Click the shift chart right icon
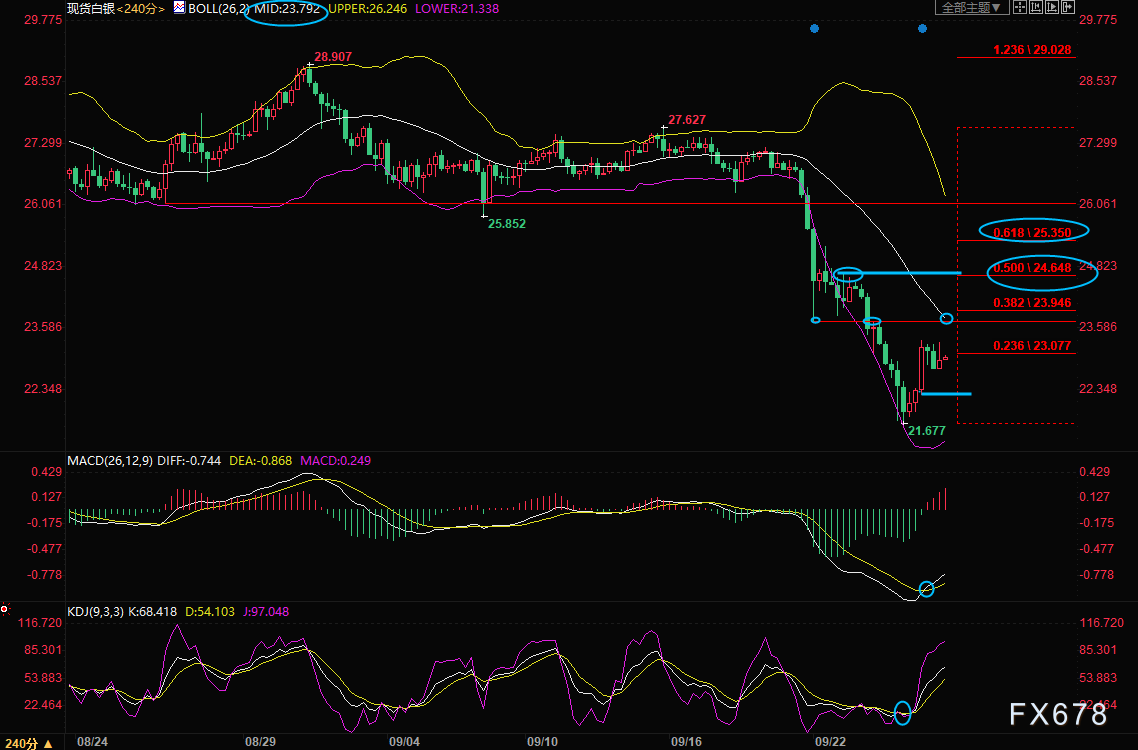Screen dimensions: 1138x750 pyautogui.click(x=1068, y=7)
